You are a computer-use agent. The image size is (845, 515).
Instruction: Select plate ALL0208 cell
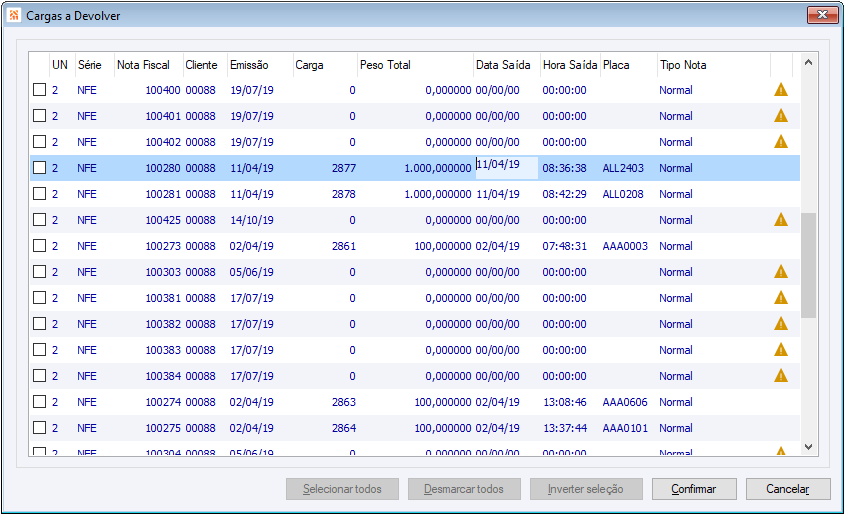pyautogui.click(x=623, y=194)
